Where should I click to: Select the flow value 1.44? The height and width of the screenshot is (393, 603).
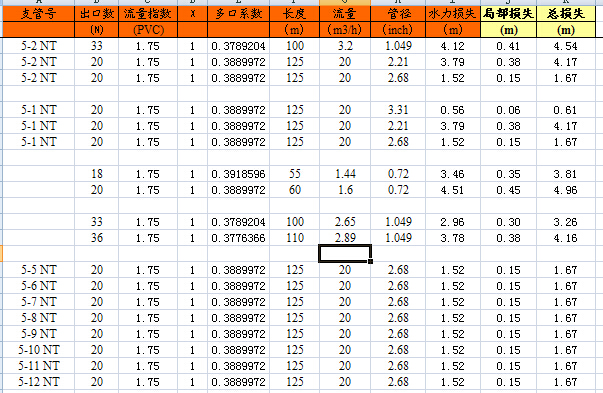click(x=345, y=174)
